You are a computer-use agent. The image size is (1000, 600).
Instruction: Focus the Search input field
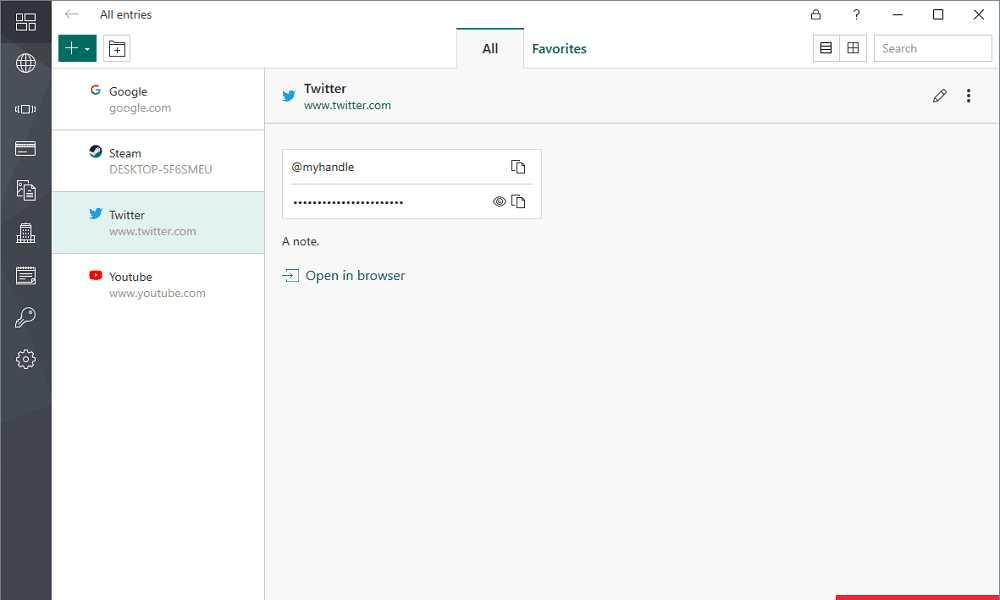click(x=932, y=48)
